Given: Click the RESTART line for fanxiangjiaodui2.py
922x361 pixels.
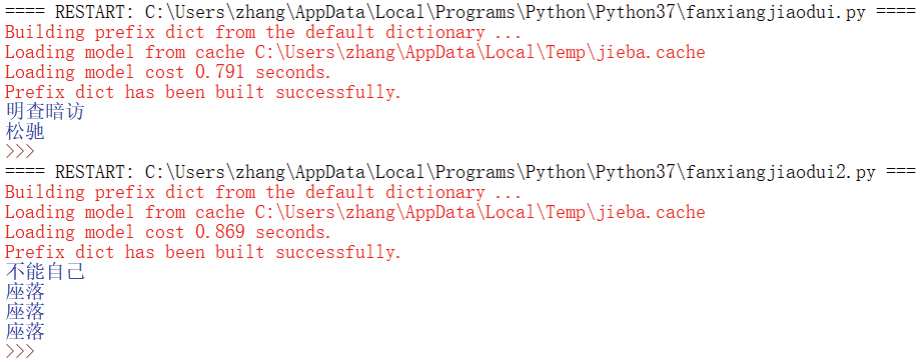Looking at the screenshot, I should point(459,172).
